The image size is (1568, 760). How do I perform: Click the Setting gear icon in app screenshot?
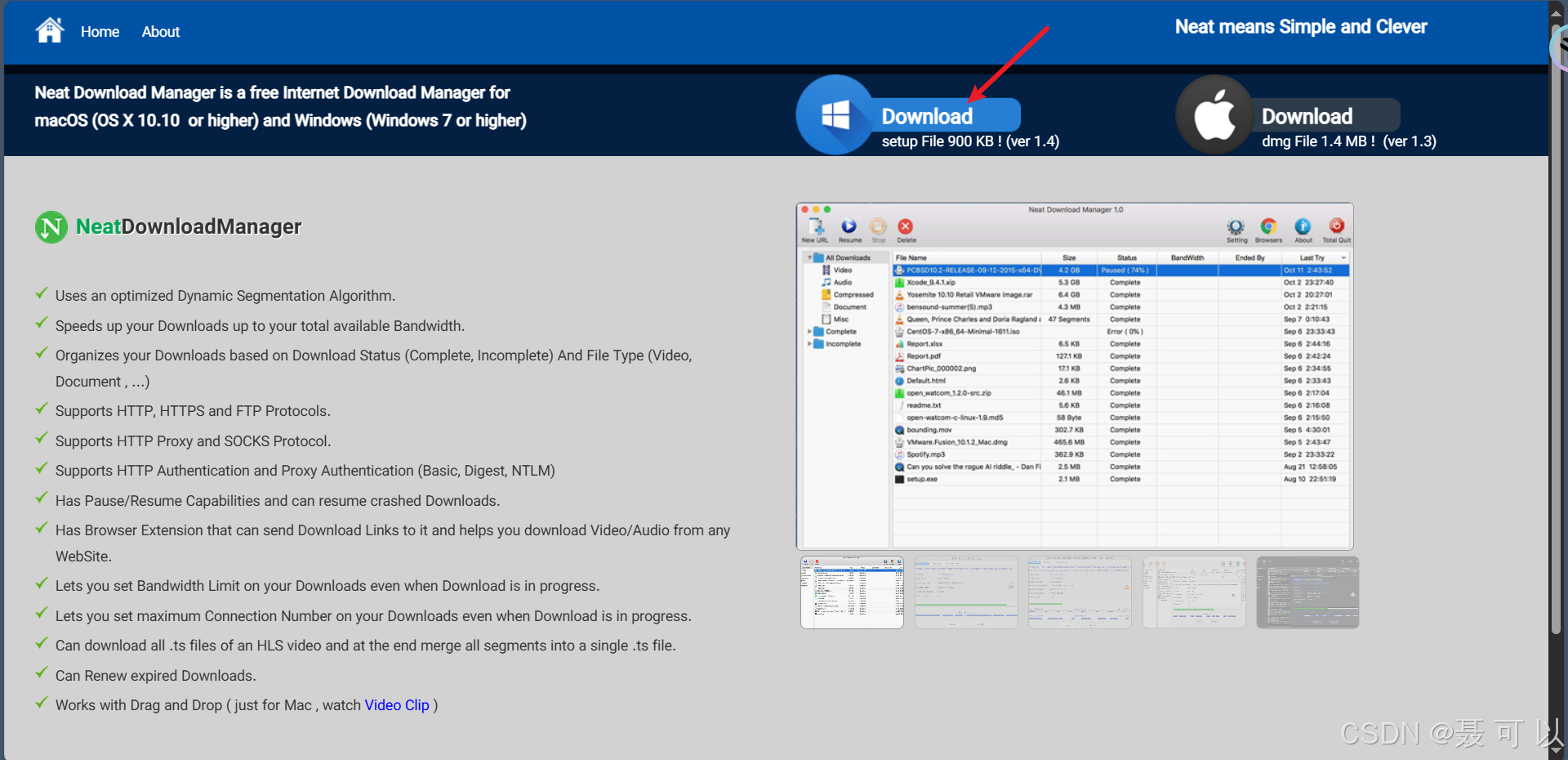pyautogui.click(x=1236, y=230)
